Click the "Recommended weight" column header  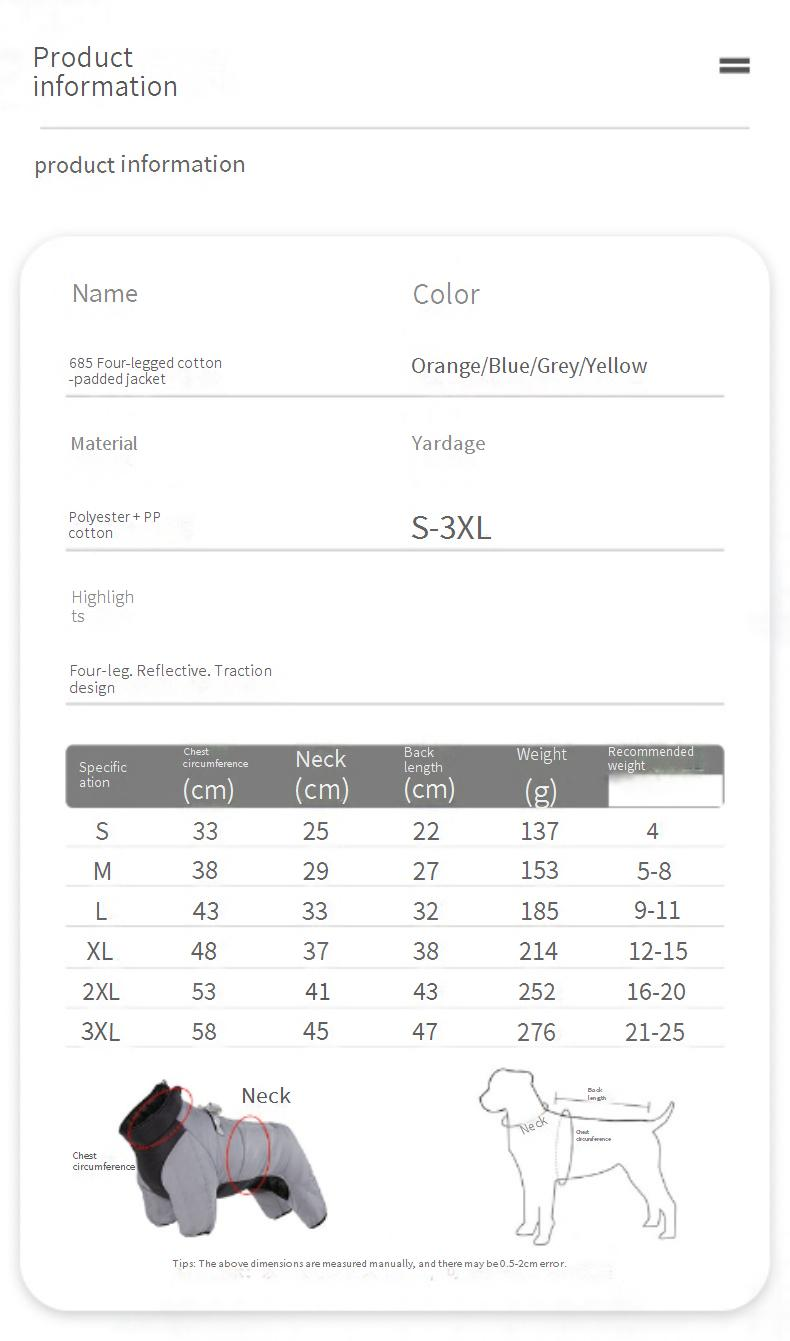click(650, 759)
